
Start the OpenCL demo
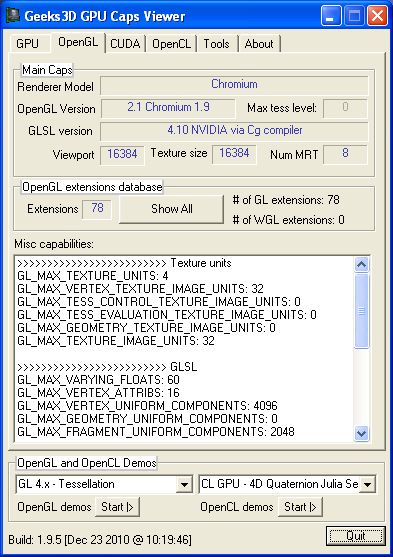(300, 507)
